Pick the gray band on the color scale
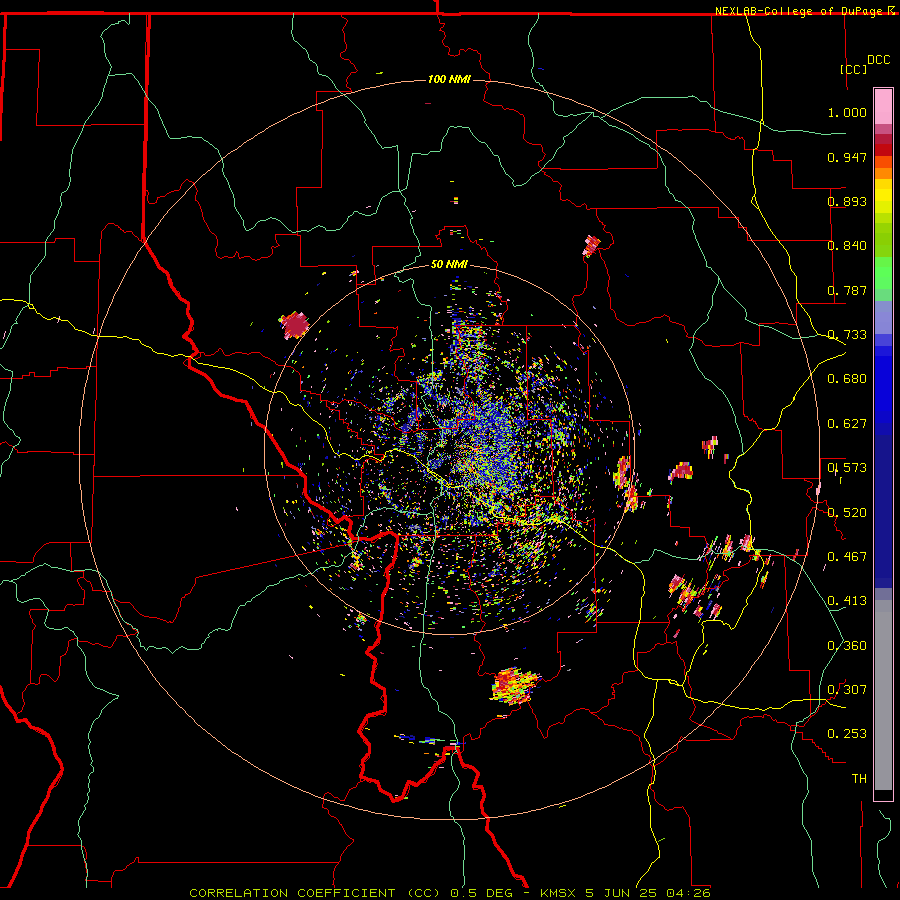Image resolution: width=900 pixels, height=900 pixels. click(883, 695)
